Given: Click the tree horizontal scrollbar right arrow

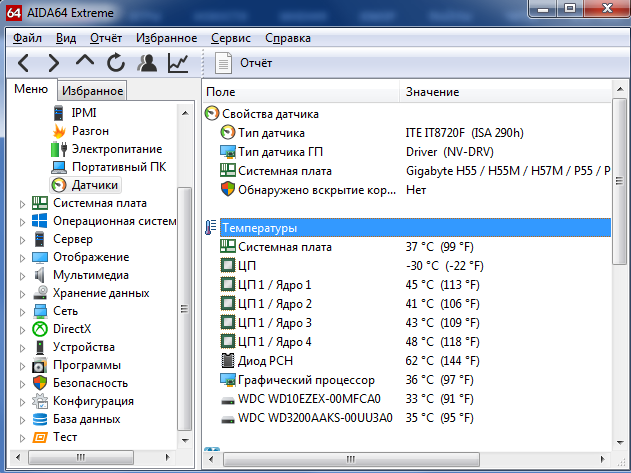Looking at the screenshot, I should [168, 457].
